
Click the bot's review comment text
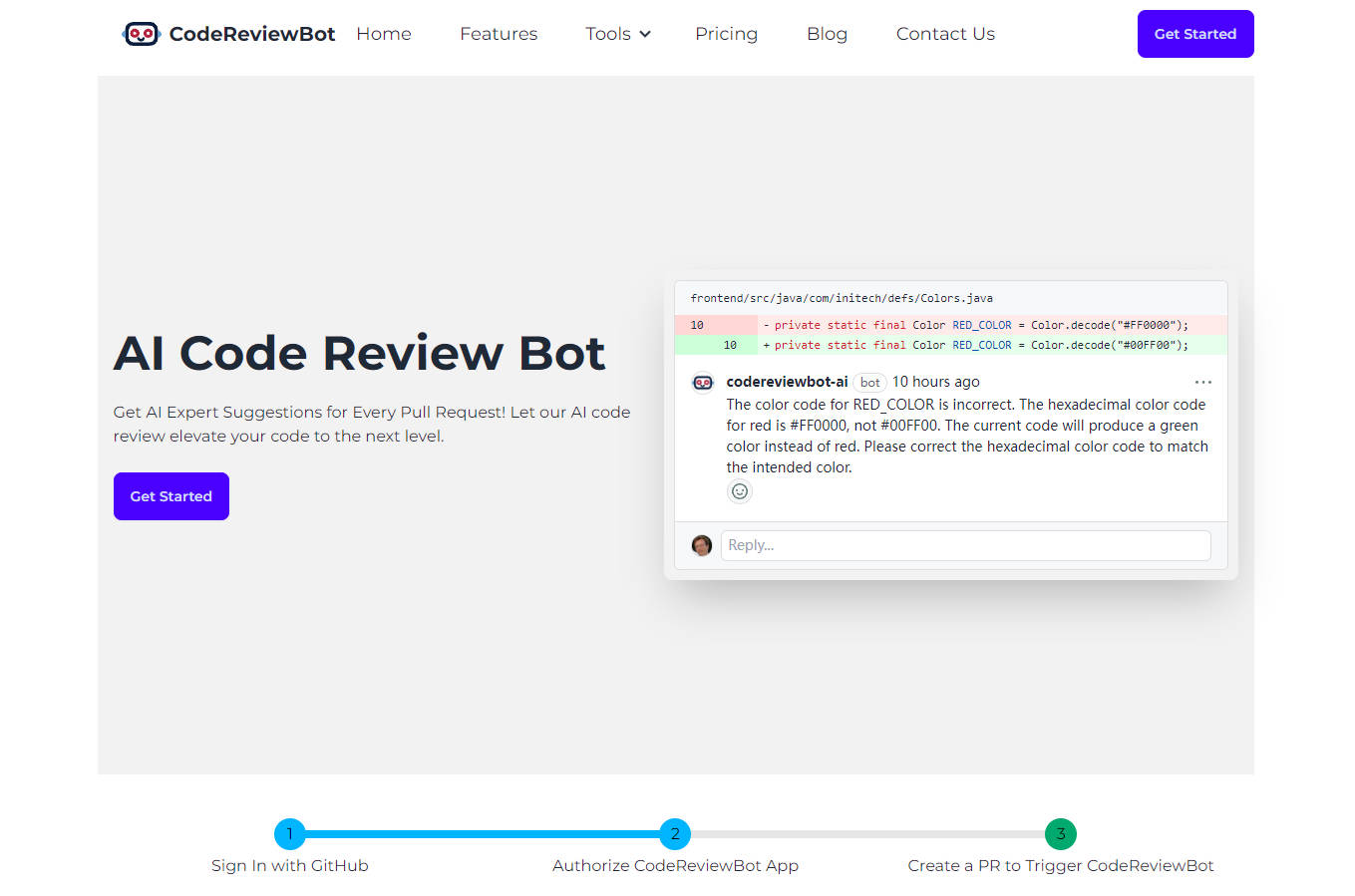967,436
